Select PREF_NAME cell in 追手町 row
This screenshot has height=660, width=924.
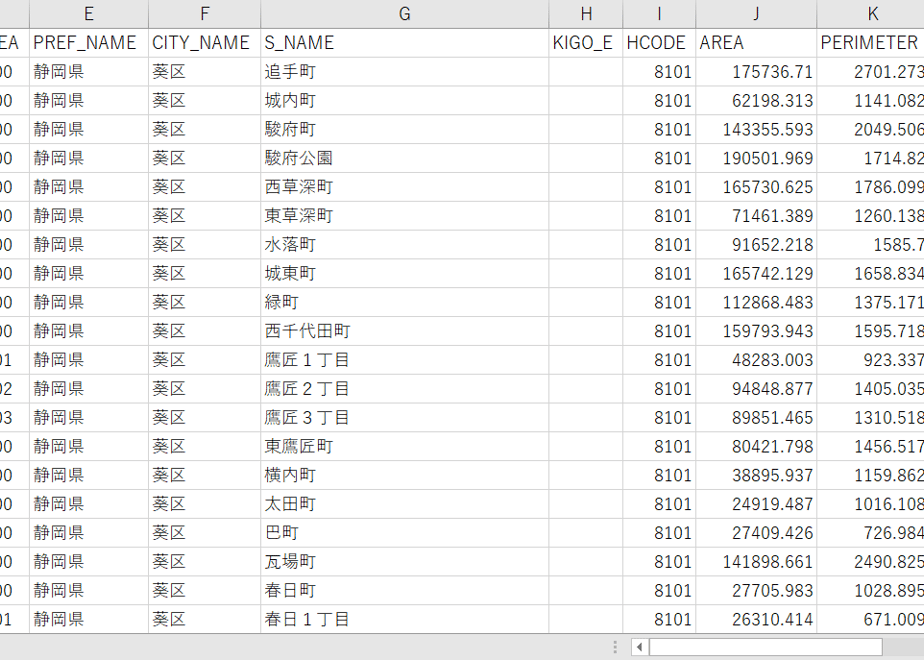[x=89, y=71]
